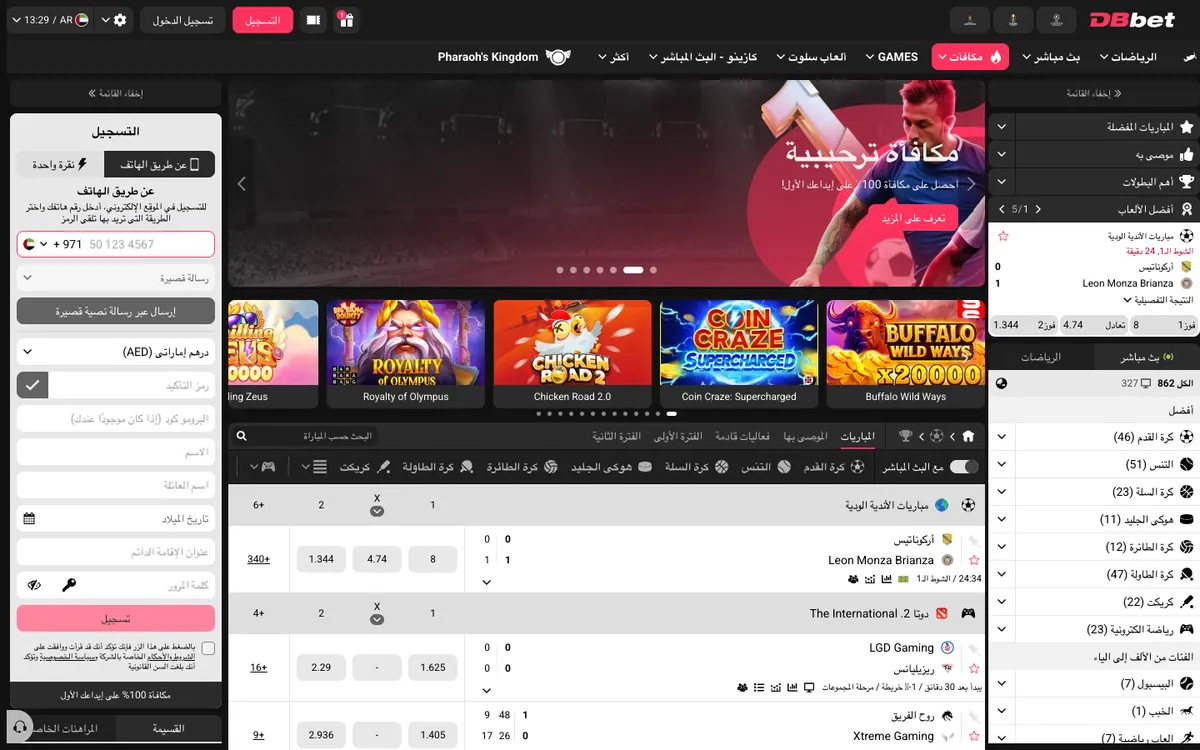The width and height of the screenshot is (1200, 750).
Task: Click إرسال عبر رسالة نصية قصيرة button
Action: tap(116, 311)
